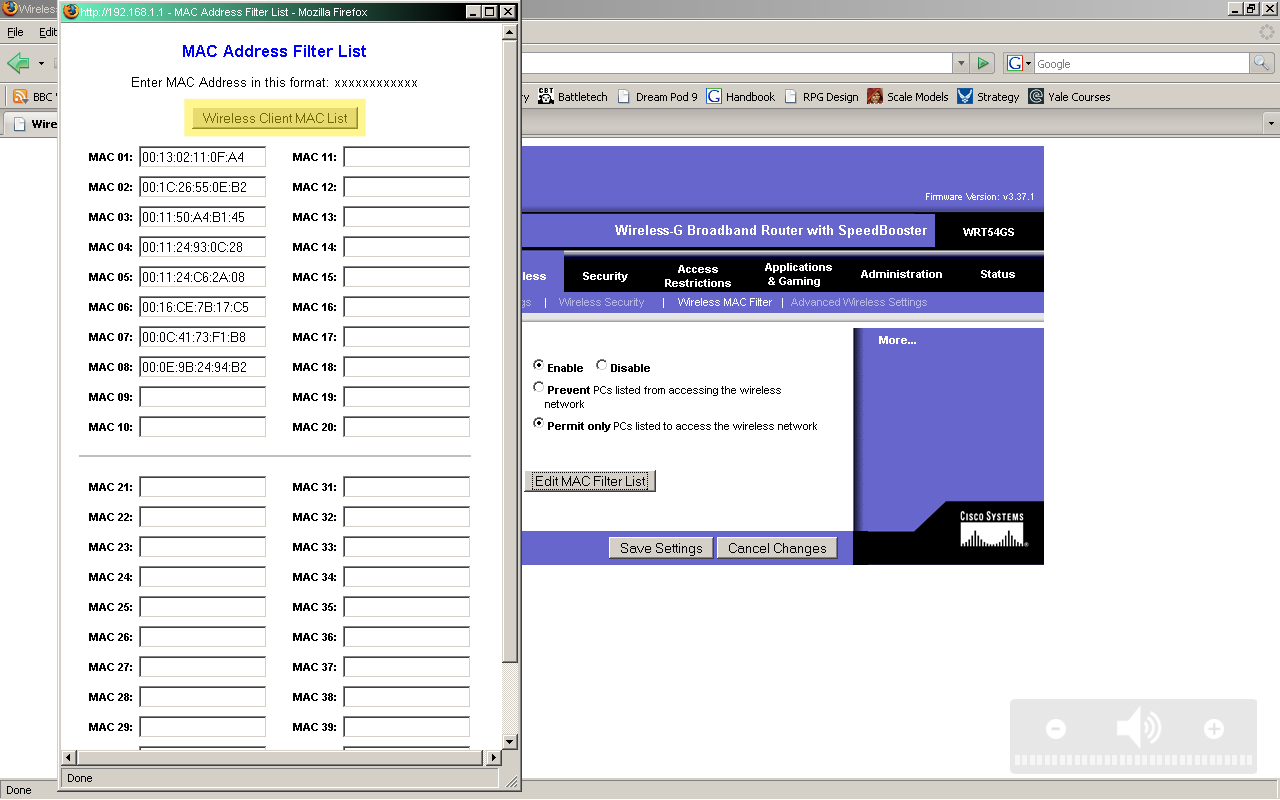
Task: Open the Battletech bookmark
Action: pyautogui.click(x=573, y=97)
